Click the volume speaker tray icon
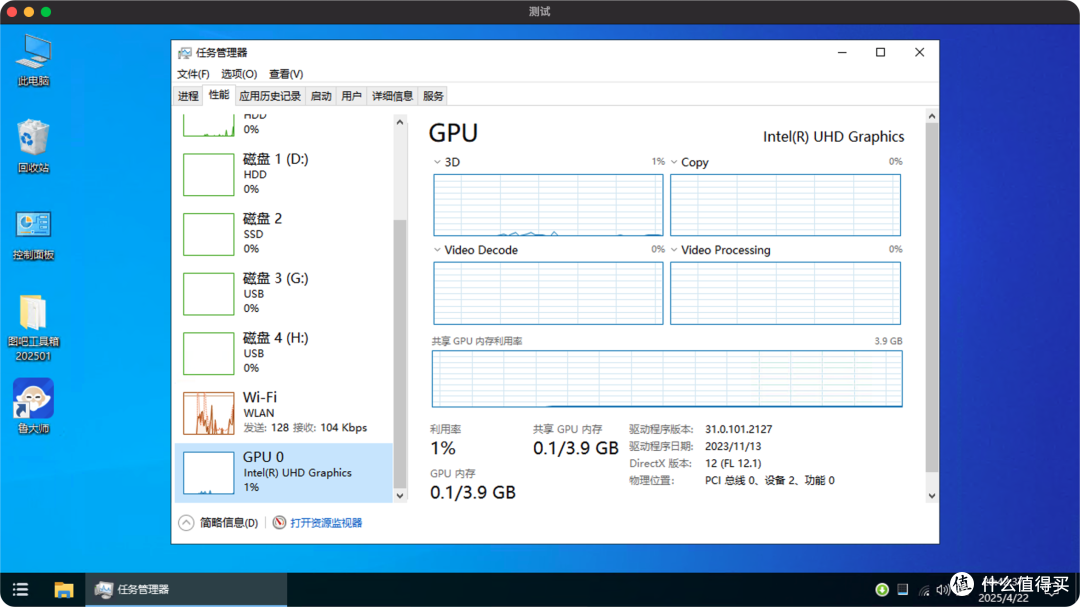 pyautogui.click(x=942, y=590)
